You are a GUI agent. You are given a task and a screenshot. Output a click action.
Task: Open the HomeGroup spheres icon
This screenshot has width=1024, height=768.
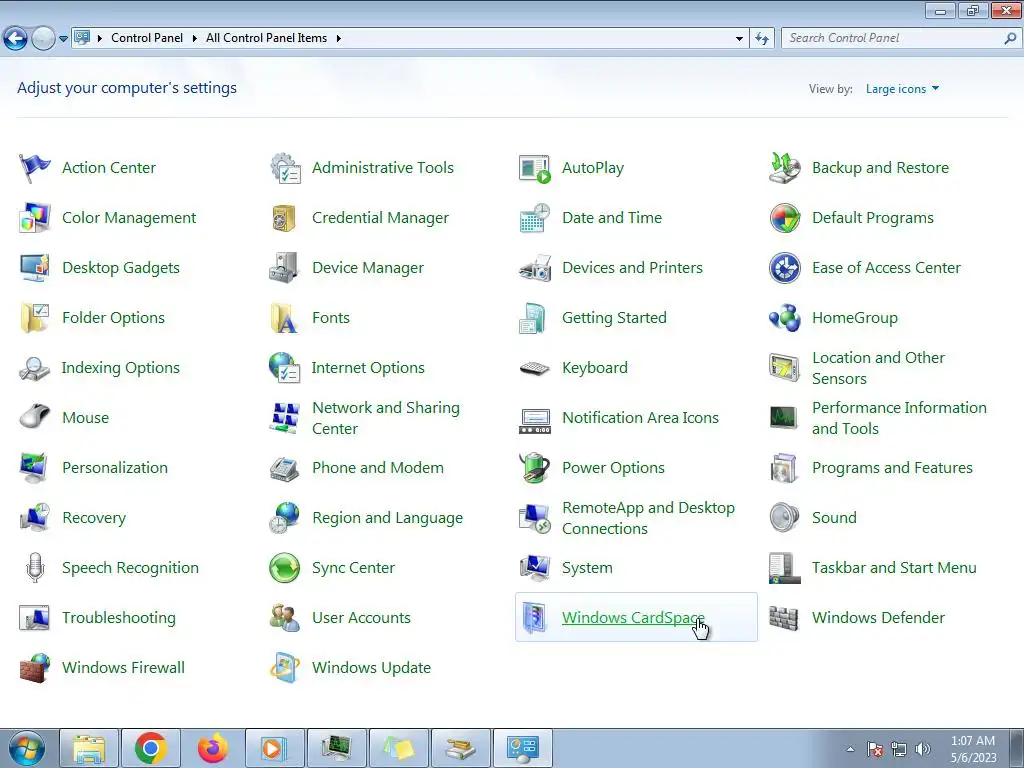coord(784,317)
